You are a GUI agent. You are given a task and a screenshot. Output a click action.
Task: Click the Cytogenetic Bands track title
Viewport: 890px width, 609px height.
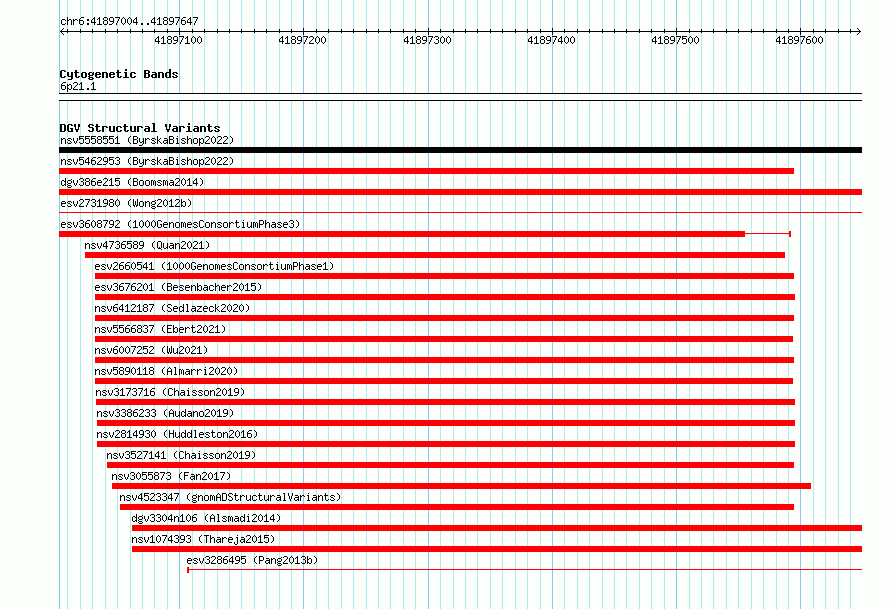tap(119, 74)
